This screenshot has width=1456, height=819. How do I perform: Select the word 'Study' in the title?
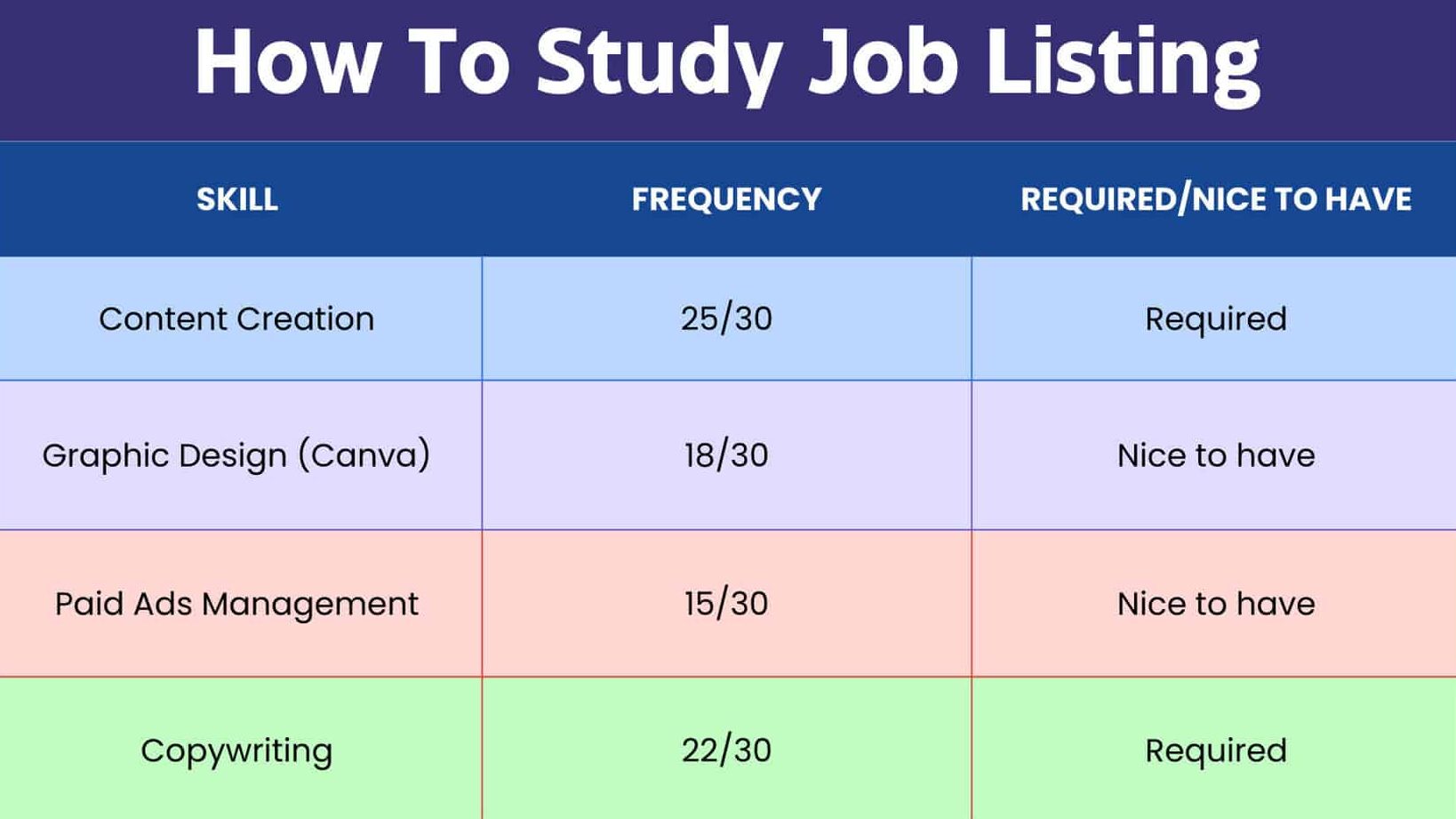point(660,64)
